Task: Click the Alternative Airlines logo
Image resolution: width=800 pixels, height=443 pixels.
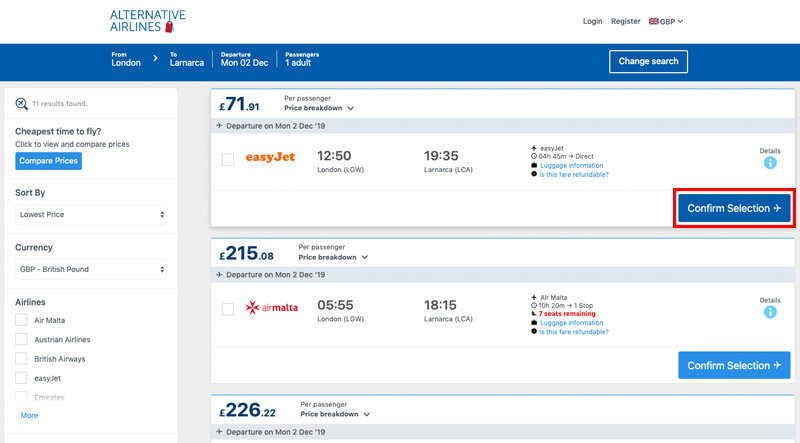Action: (147, 21)
